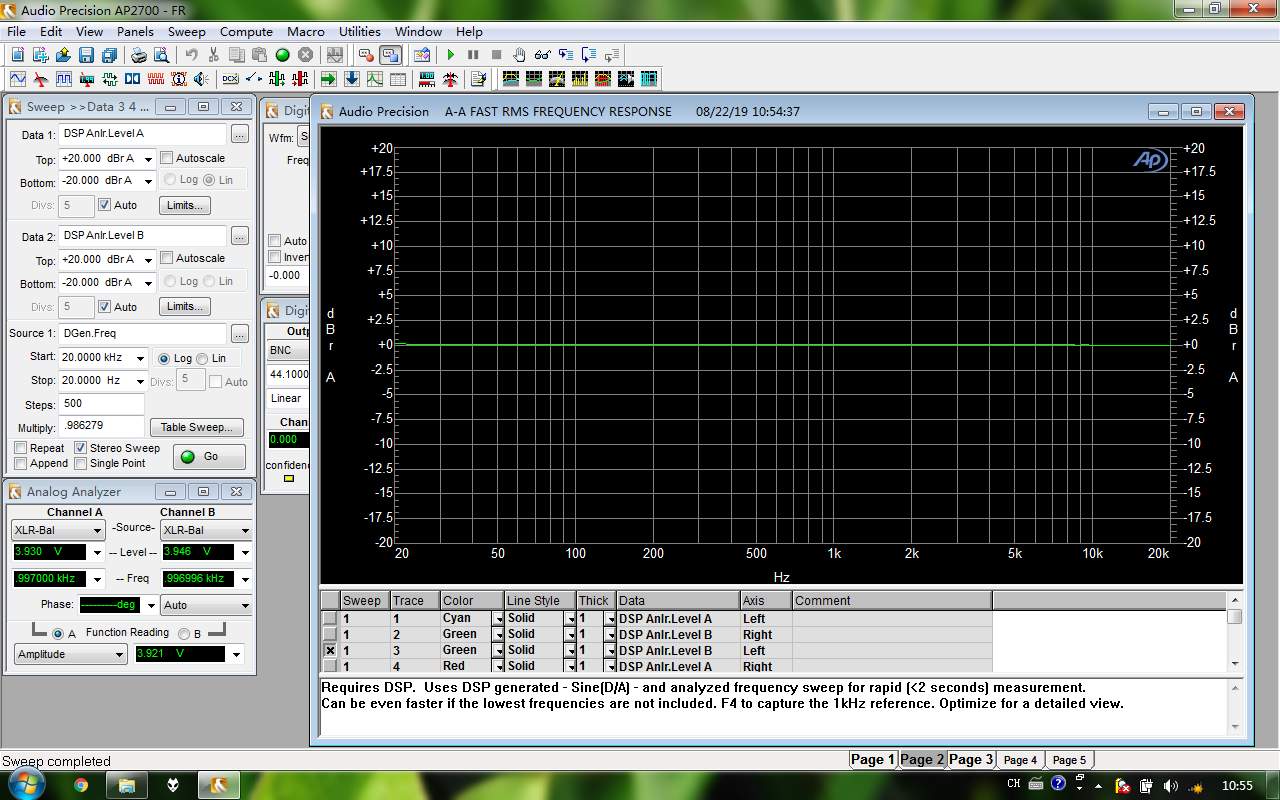This screenshot has width=1280, height=800.
Task: Enable Autoscale for Data 1
Action: tap(167, 158)
